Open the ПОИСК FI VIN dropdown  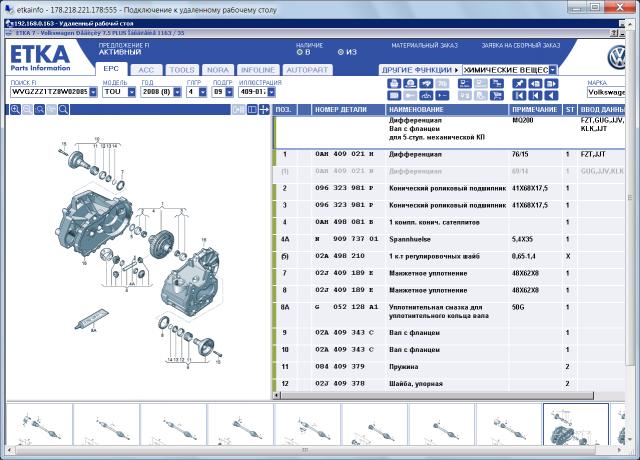pos(93,92)
